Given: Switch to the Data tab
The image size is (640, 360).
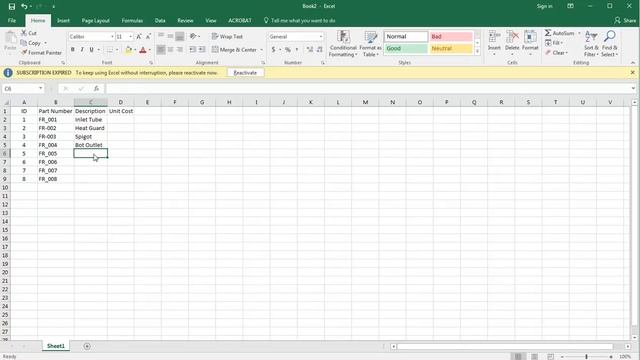Looking at the screenshot, I should click(x=160, y=20).
